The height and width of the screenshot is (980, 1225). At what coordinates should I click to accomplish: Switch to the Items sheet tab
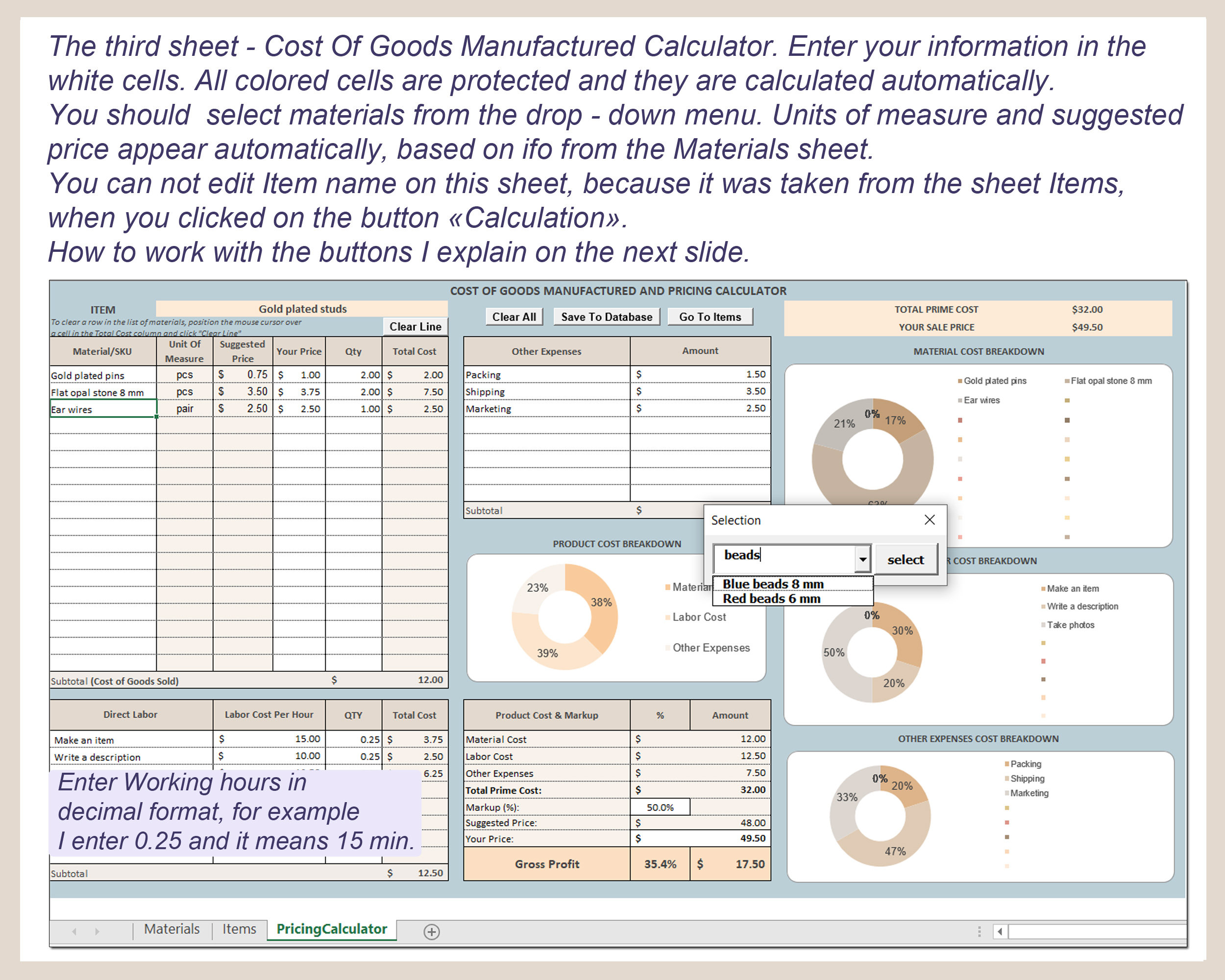click(x=239, y=930)
